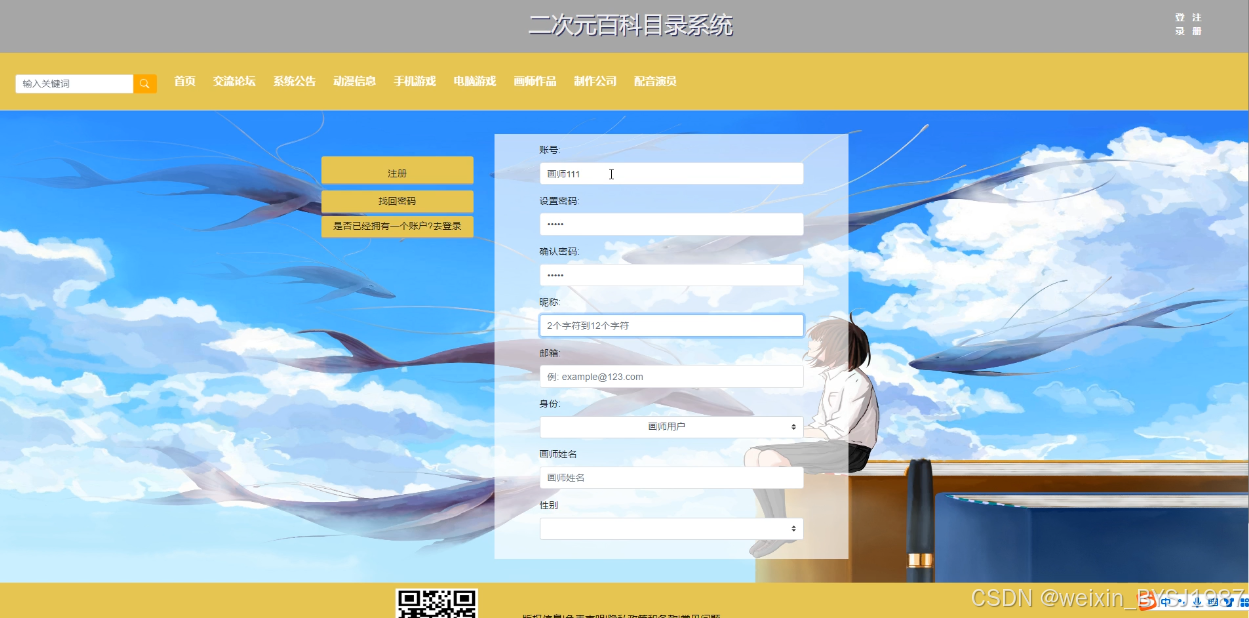Click the IME soft keyboard icon
The image size is (1249, 618).
[x=1213, y=602]
